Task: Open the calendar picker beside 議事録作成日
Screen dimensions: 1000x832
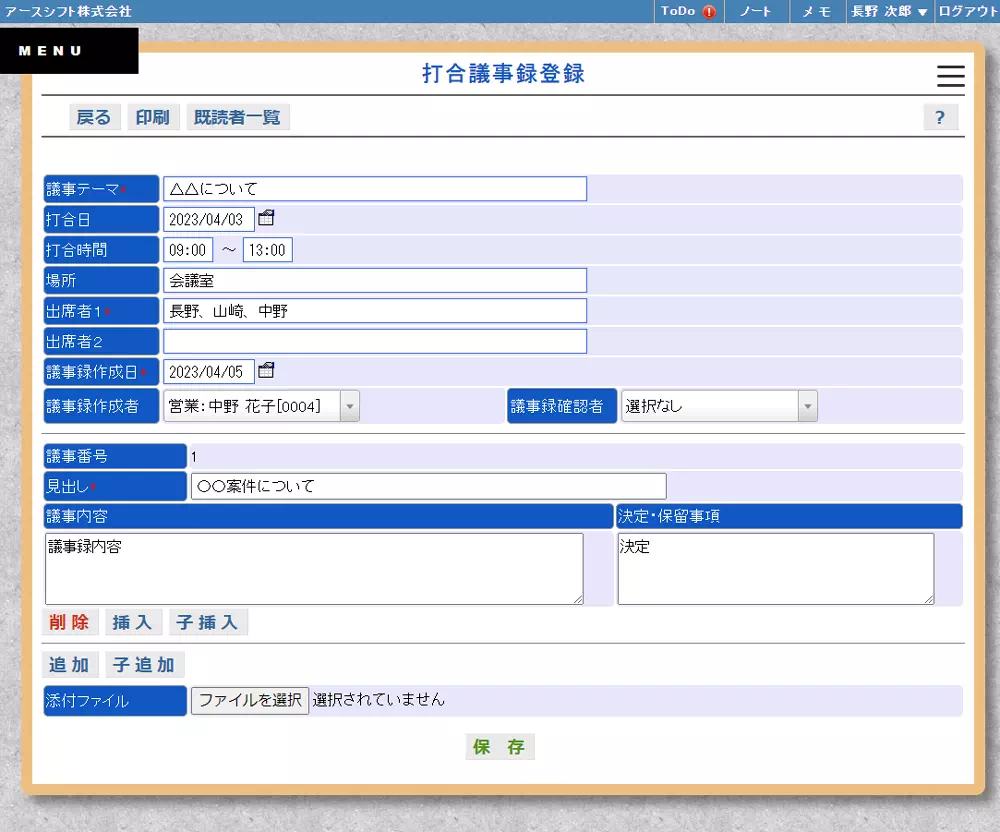Action: [264, 370]
